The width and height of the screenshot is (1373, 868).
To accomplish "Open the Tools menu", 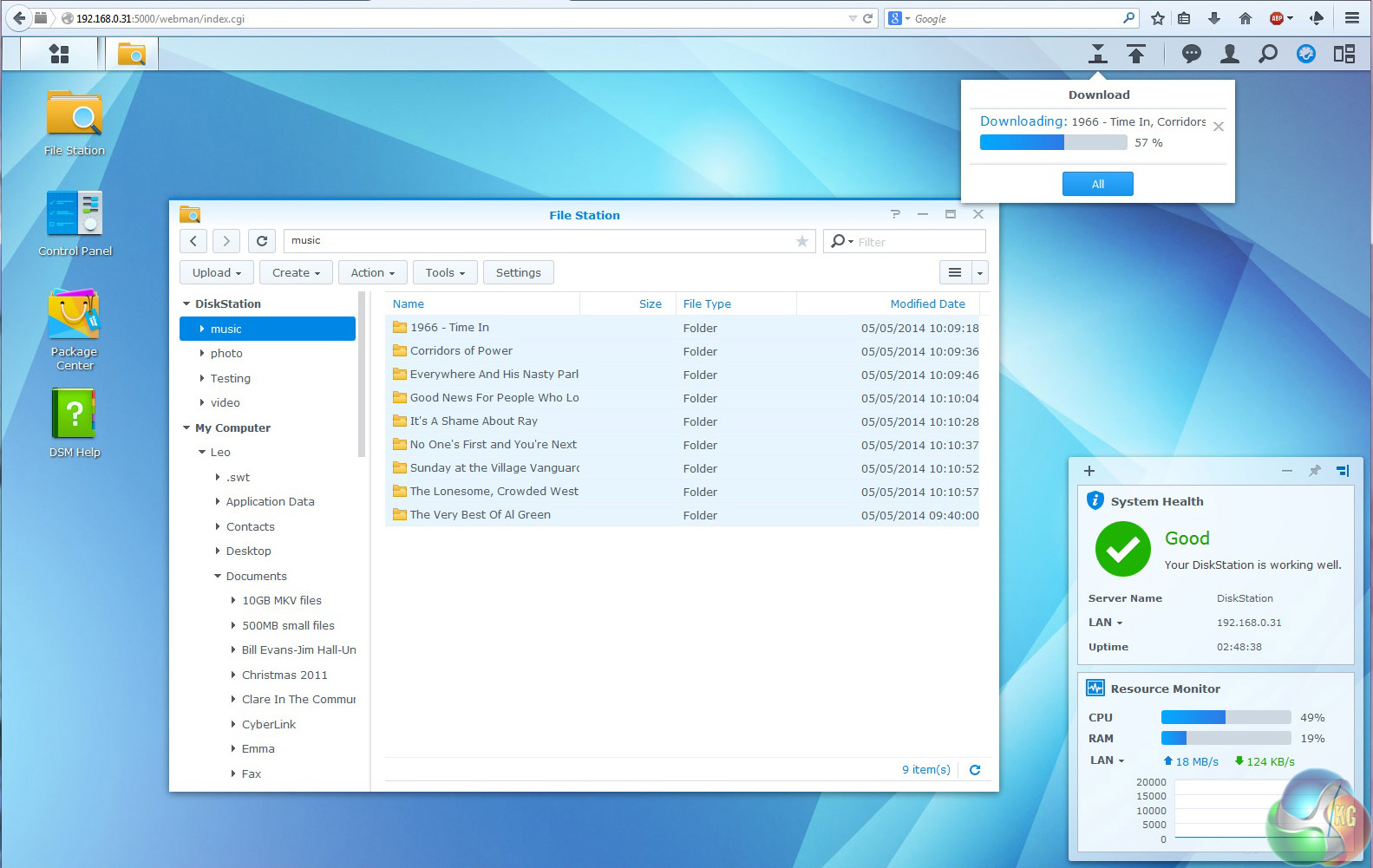I will point(445,273).
